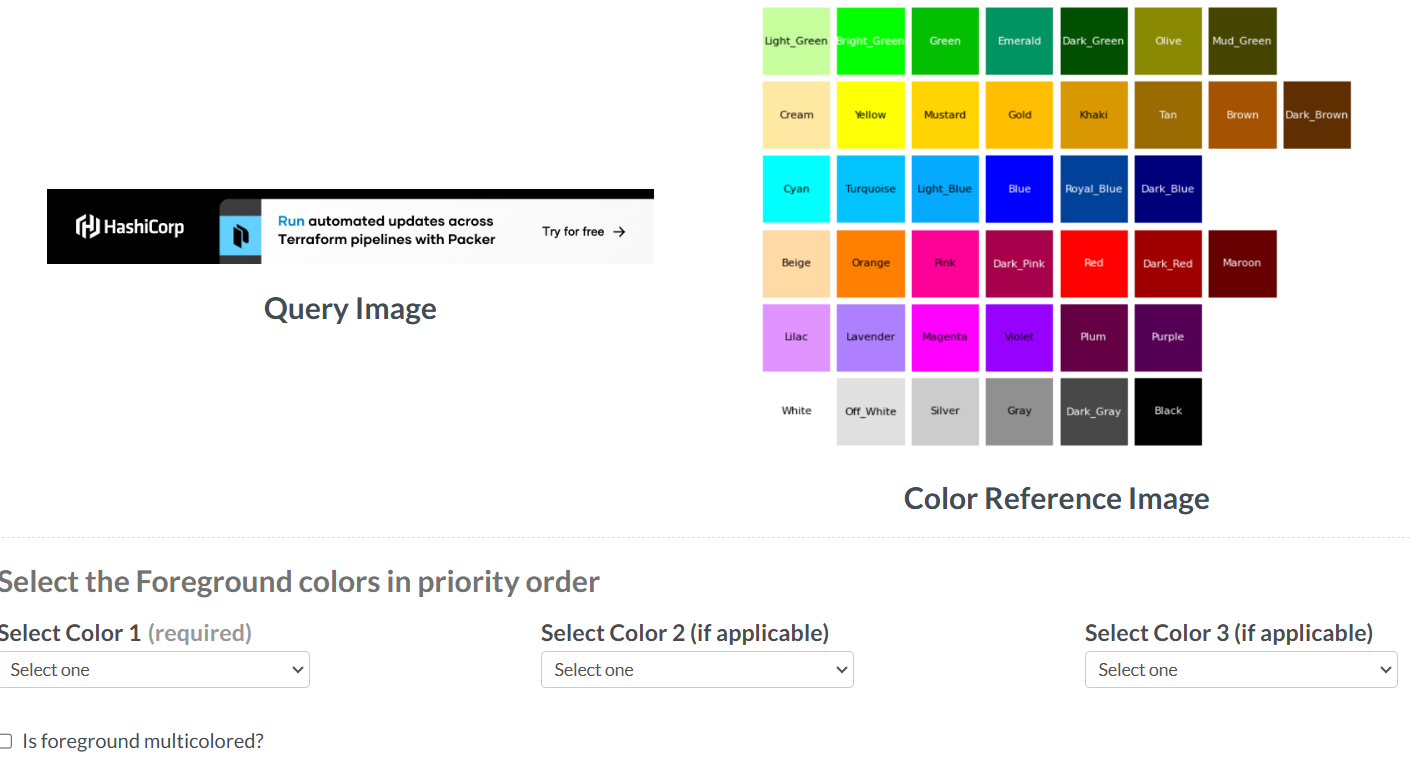Click the Gold color swatch
The width and height of the screenshot is (1422, 760).
tap(1019, 115)
